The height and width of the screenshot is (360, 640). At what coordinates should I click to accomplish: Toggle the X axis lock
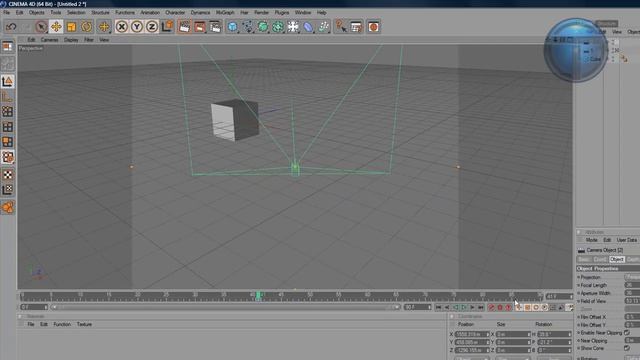coord(121,27)
